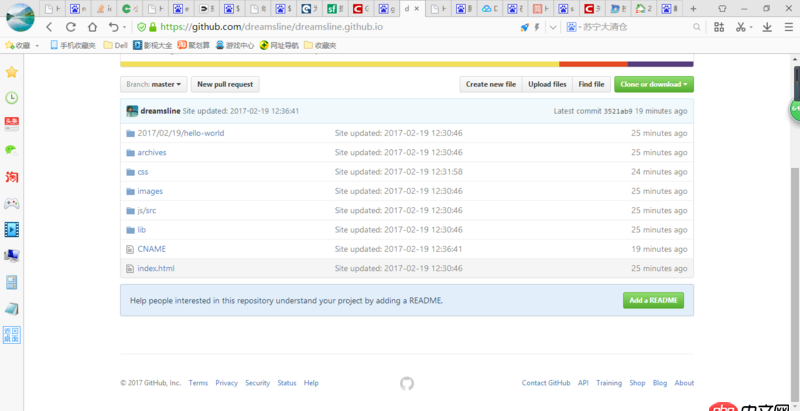
Task: Open the Dell bookmark folder
Action: coord(116,46)
